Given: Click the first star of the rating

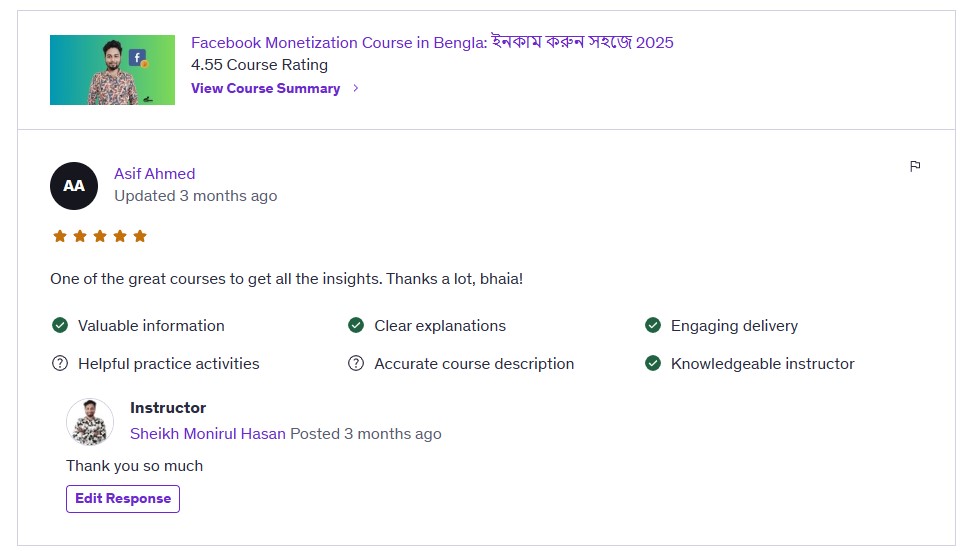Looking at the screenshot, I should click(x=60, y=236).
